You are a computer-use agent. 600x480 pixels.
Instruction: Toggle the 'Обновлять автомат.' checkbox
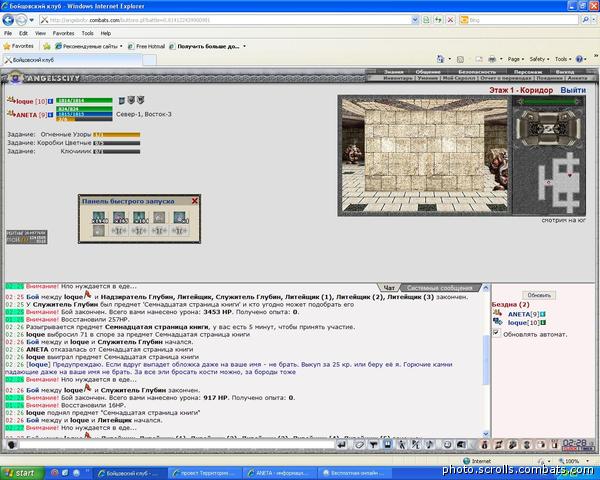(496, 333)
